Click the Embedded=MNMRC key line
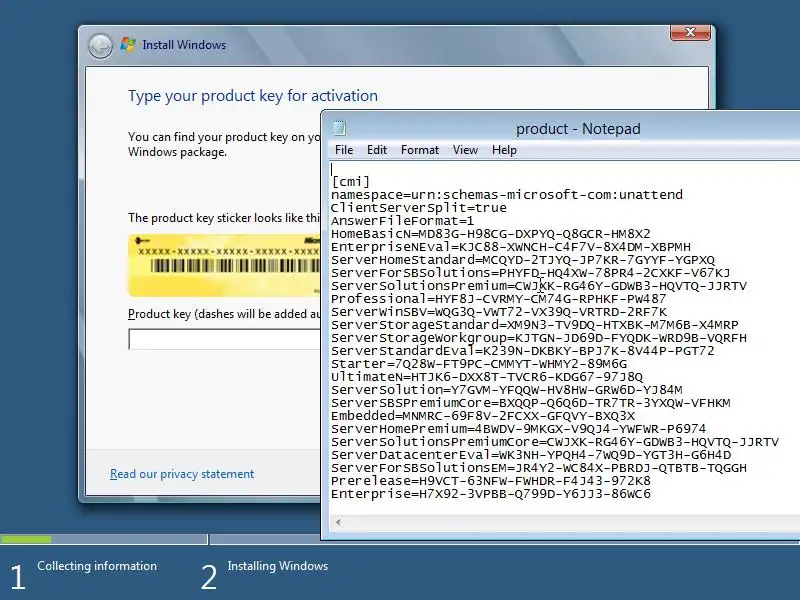The height and width of the screenshot is (600, 800). click(483, 416)
